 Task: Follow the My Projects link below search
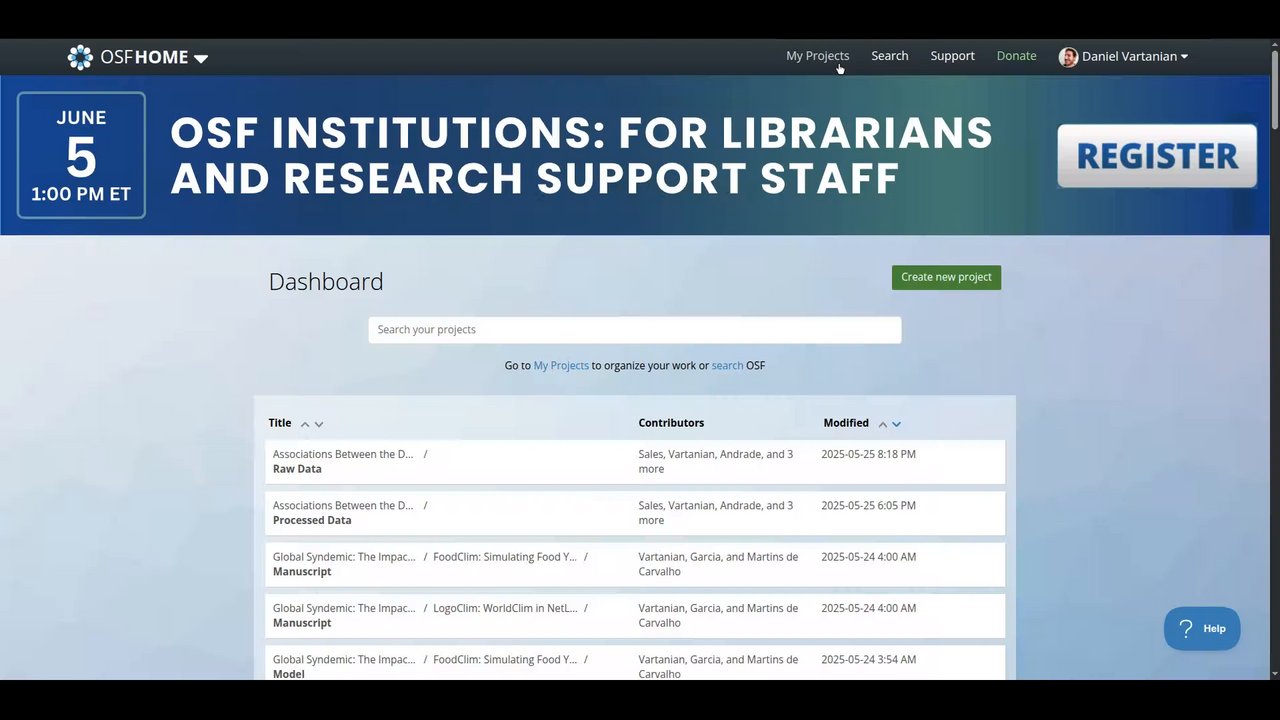coord(561,366)
